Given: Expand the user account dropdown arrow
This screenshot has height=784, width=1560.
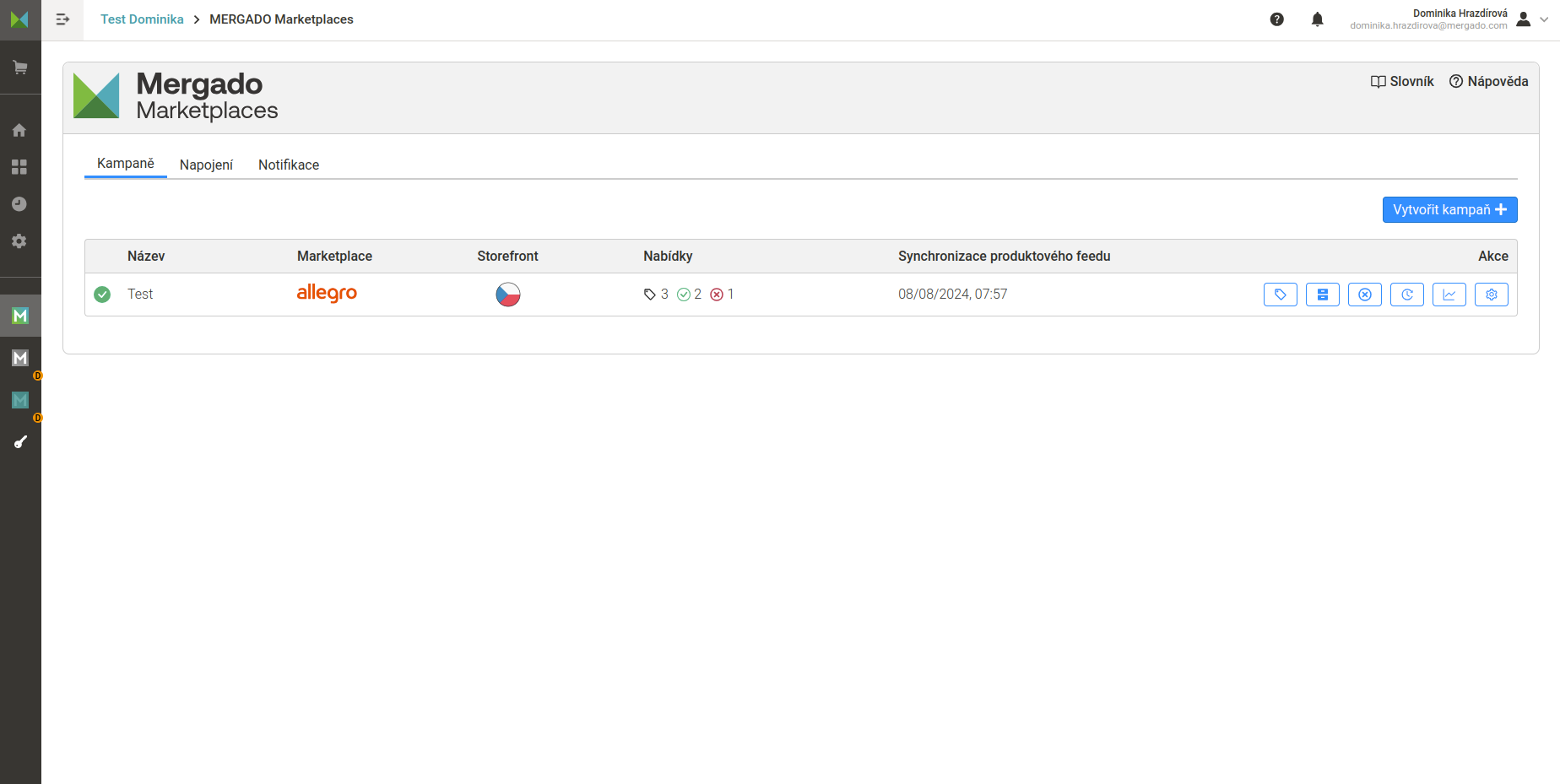Looking at the screenshot, I should pyautogui.click(x=1544, y=19).
